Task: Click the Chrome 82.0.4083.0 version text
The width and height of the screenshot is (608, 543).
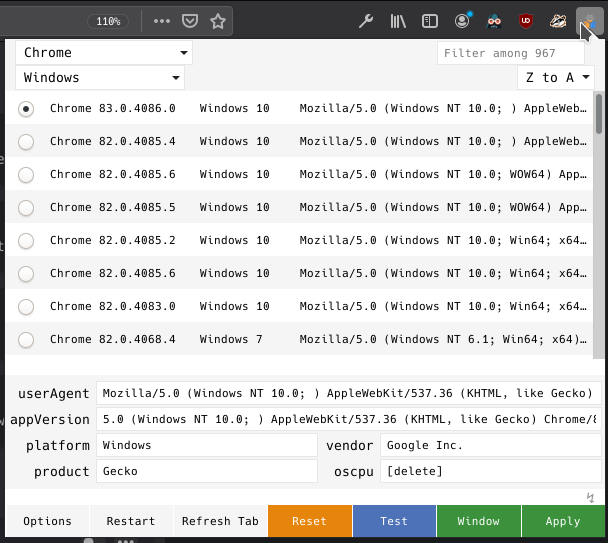Action: pyautogui.click(x=112, y=306)
